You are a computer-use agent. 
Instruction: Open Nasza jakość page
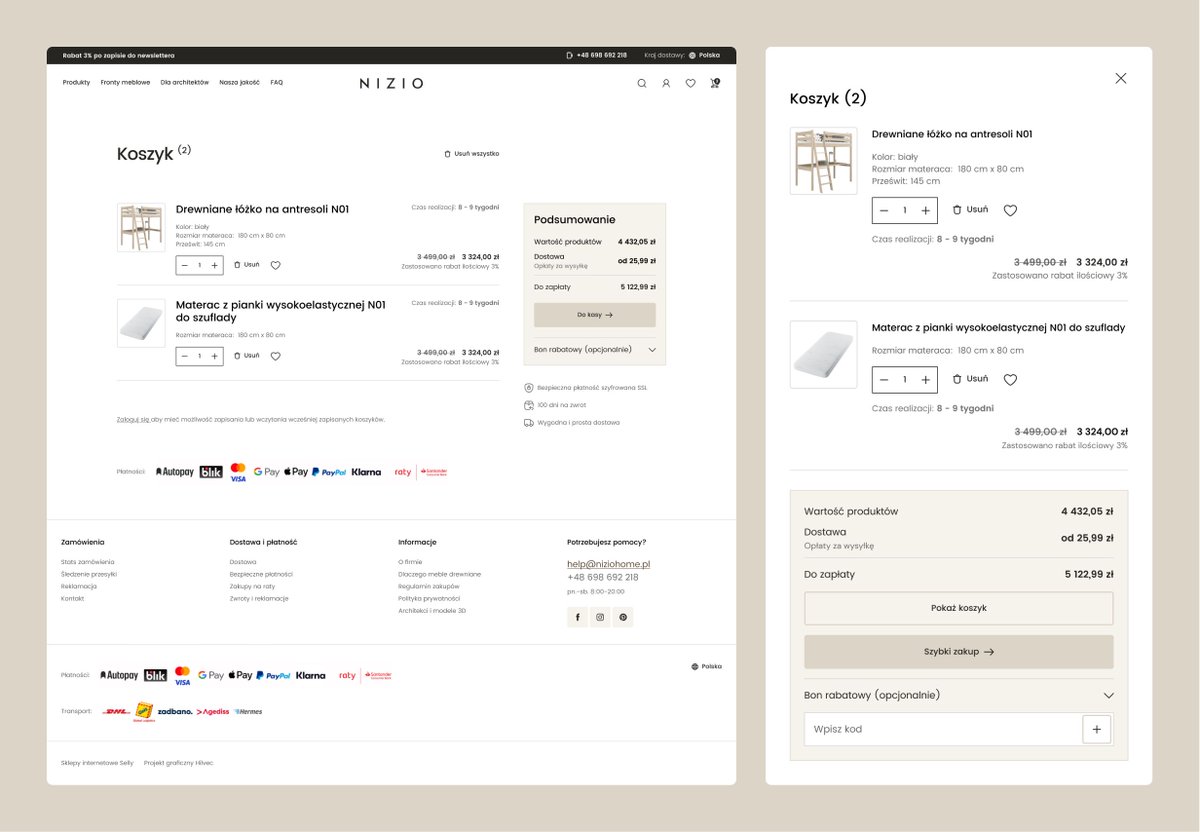click(x=240, y=83)
